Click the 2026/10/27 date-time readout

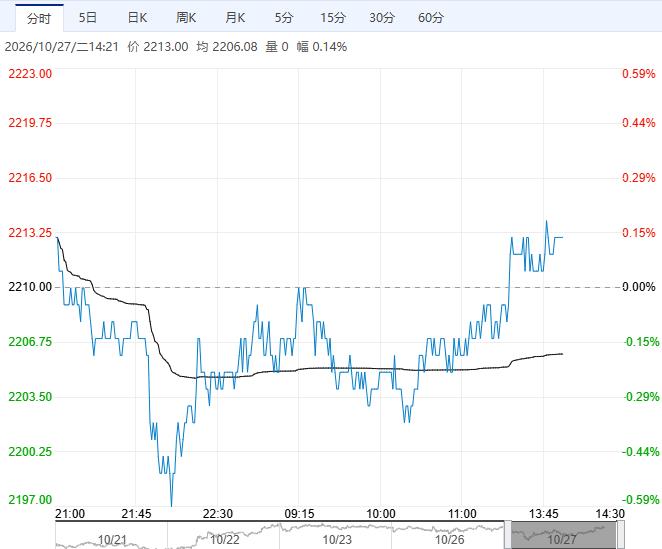[x=62, y=46]
